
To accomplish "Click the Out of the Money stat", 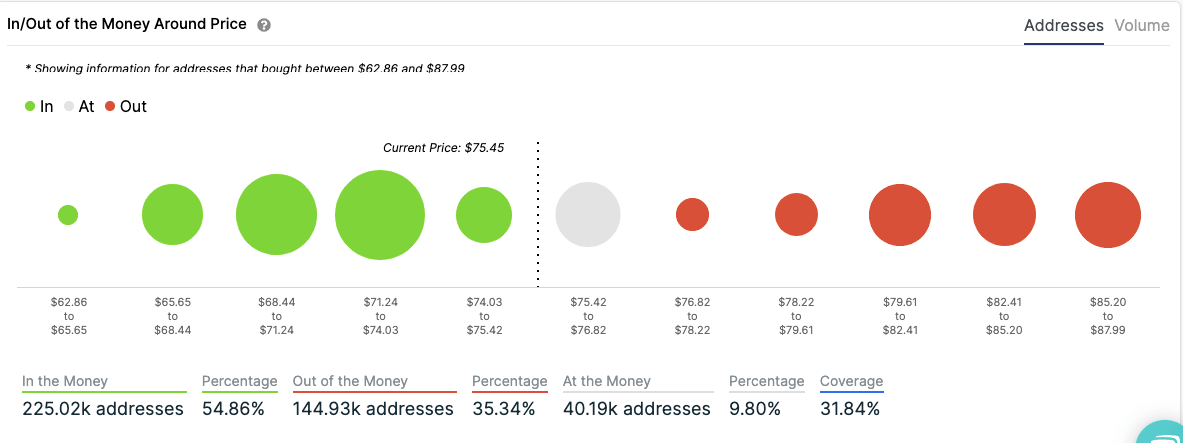I will [x=373, y=408].
